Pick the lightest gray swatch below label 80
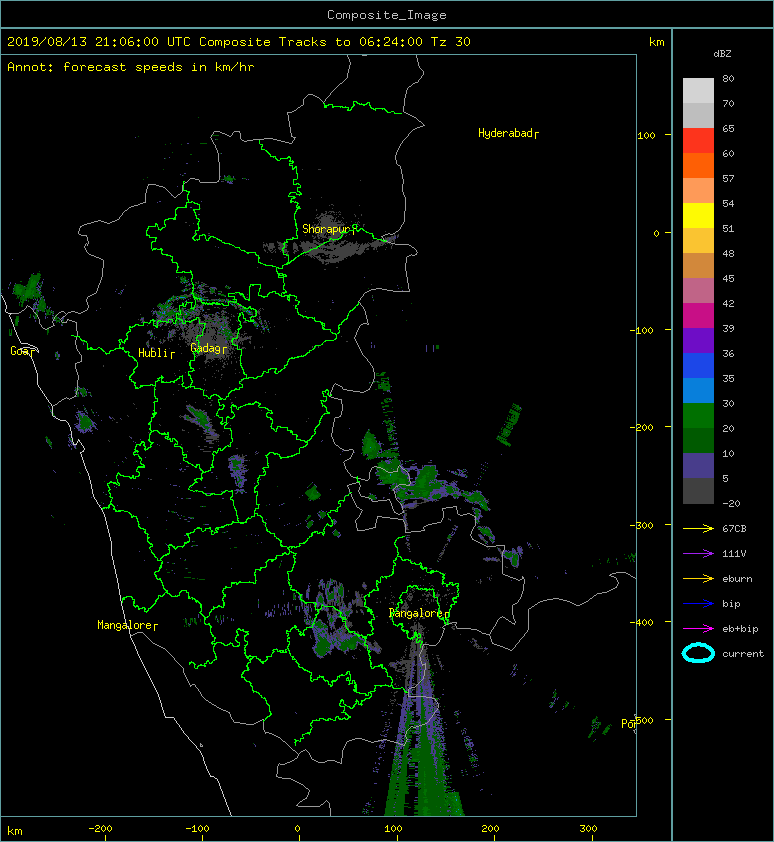This screenshot has width=774, height=842. [698, 91]
